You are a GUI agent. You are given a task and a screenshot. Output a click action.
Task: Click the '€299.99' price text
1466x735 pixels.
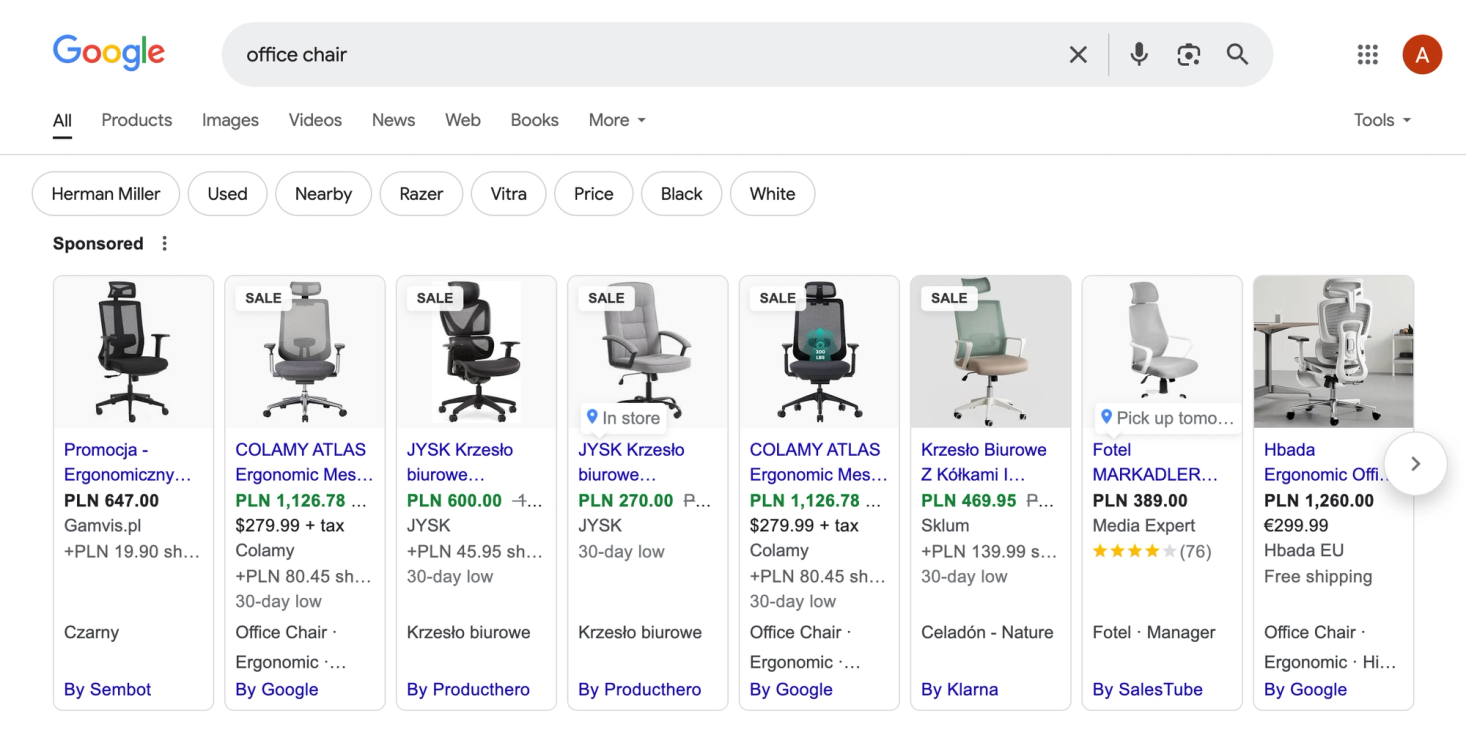(1296, 526)
